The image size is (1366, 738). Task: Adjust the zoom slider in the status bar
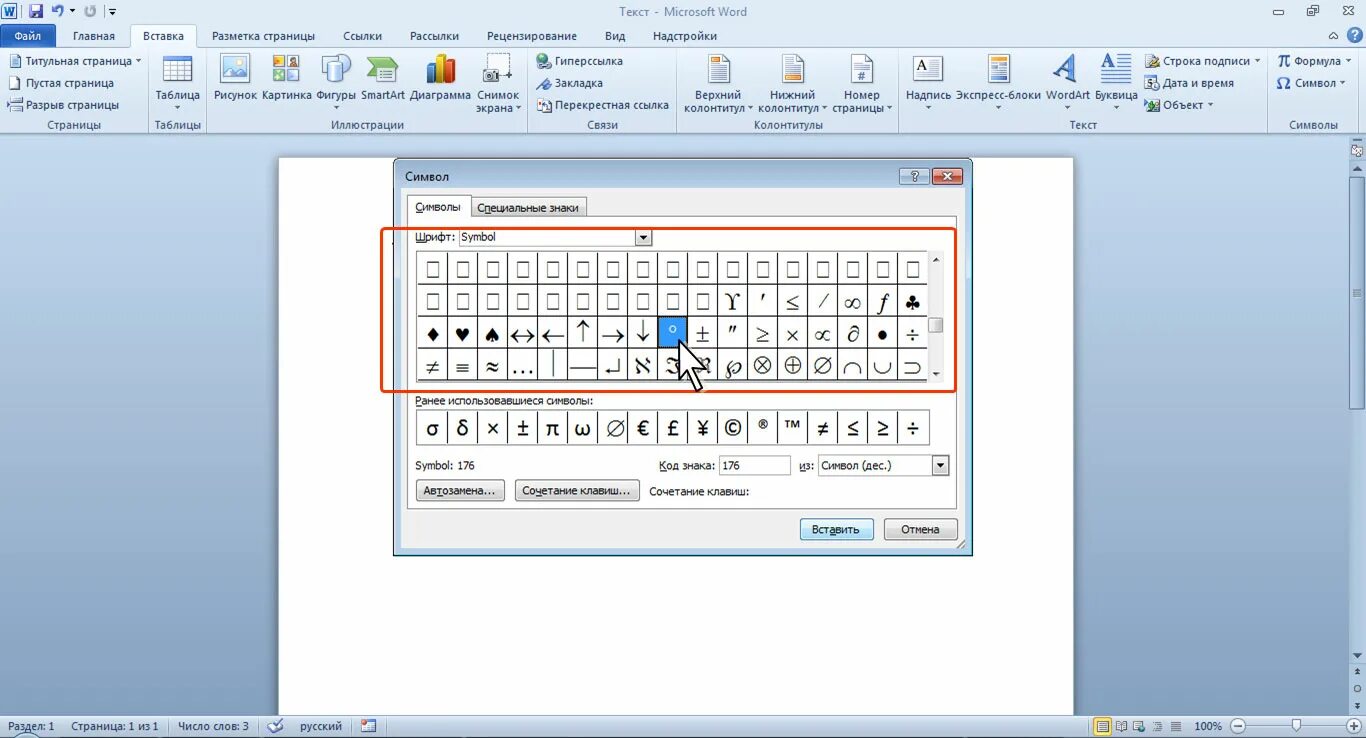coord(1296,726)
